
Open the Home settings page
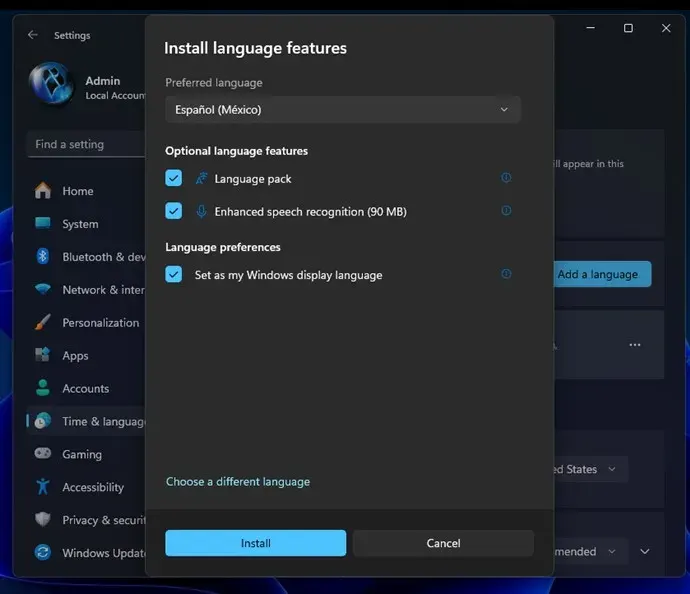pyautogui.click(x=77, y=191)
